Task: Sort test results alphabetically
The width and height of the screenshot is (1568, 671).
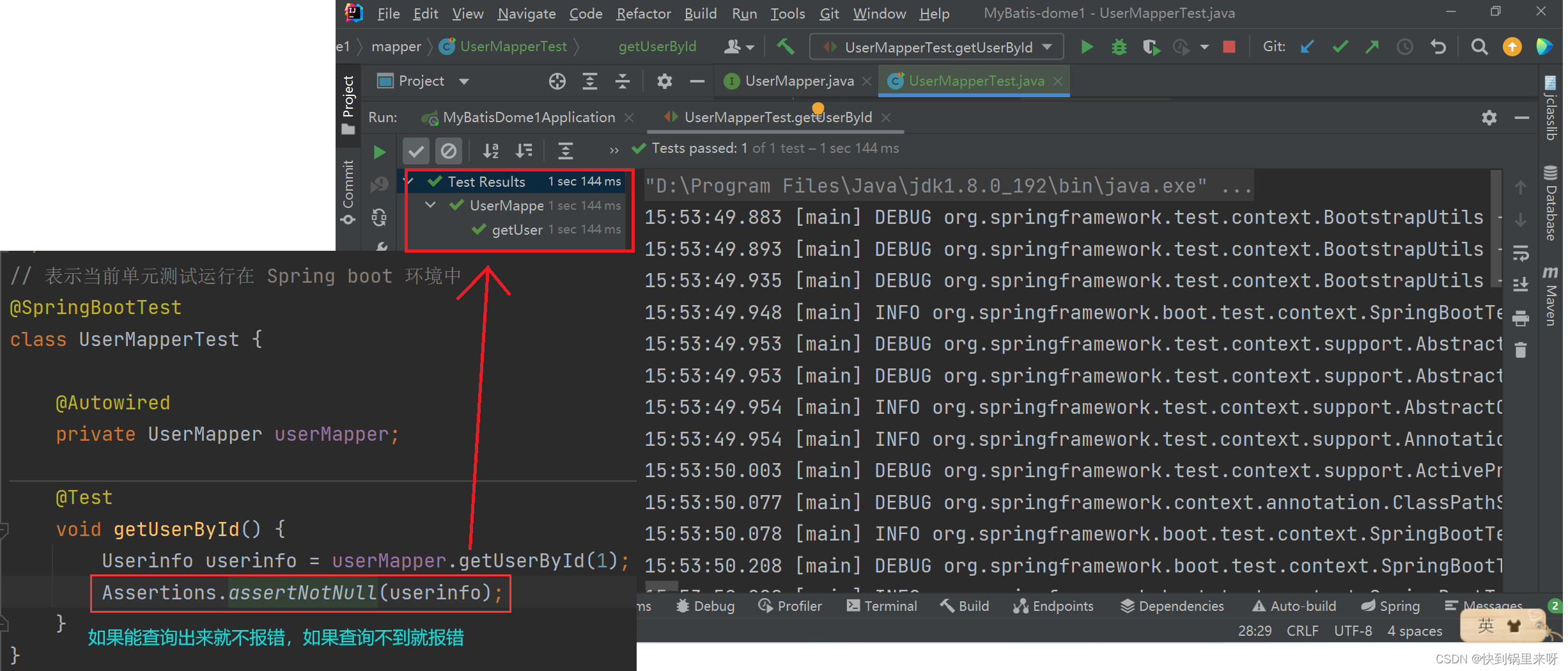Action: [x=490, y=151]
